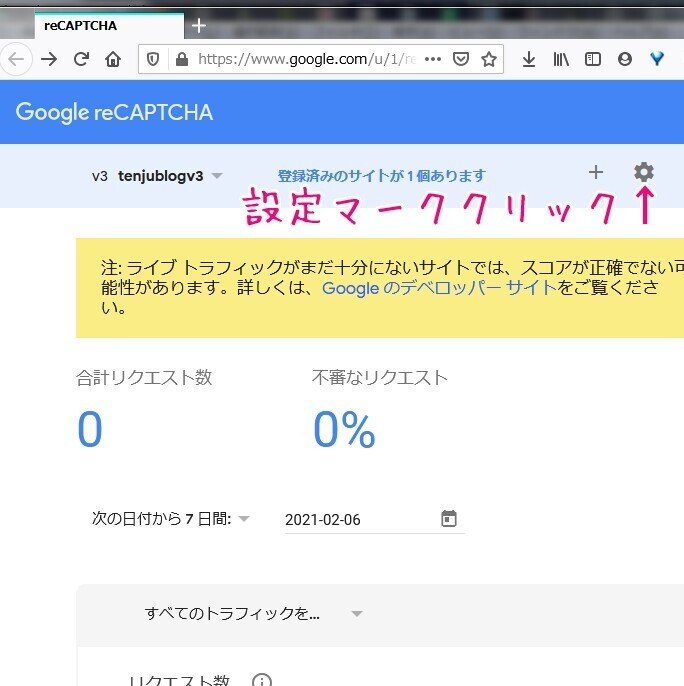Image resolution: width=684 pixels, height=686 pixels.
Task: Reload the reCAPTCHA page
Action: [x=81, y=59]
